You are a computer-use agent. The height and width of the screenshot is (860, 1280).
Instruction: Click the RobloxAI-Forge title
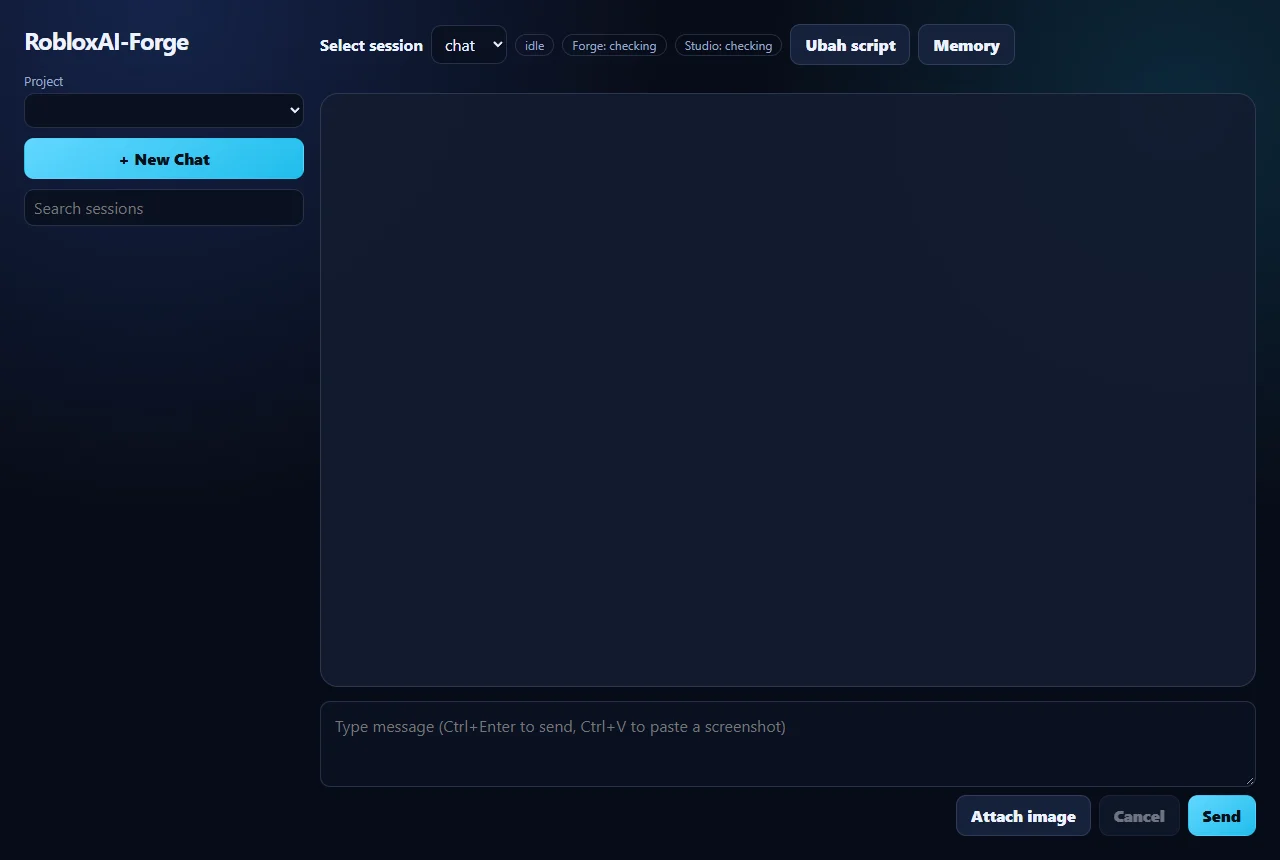point(107,42)
